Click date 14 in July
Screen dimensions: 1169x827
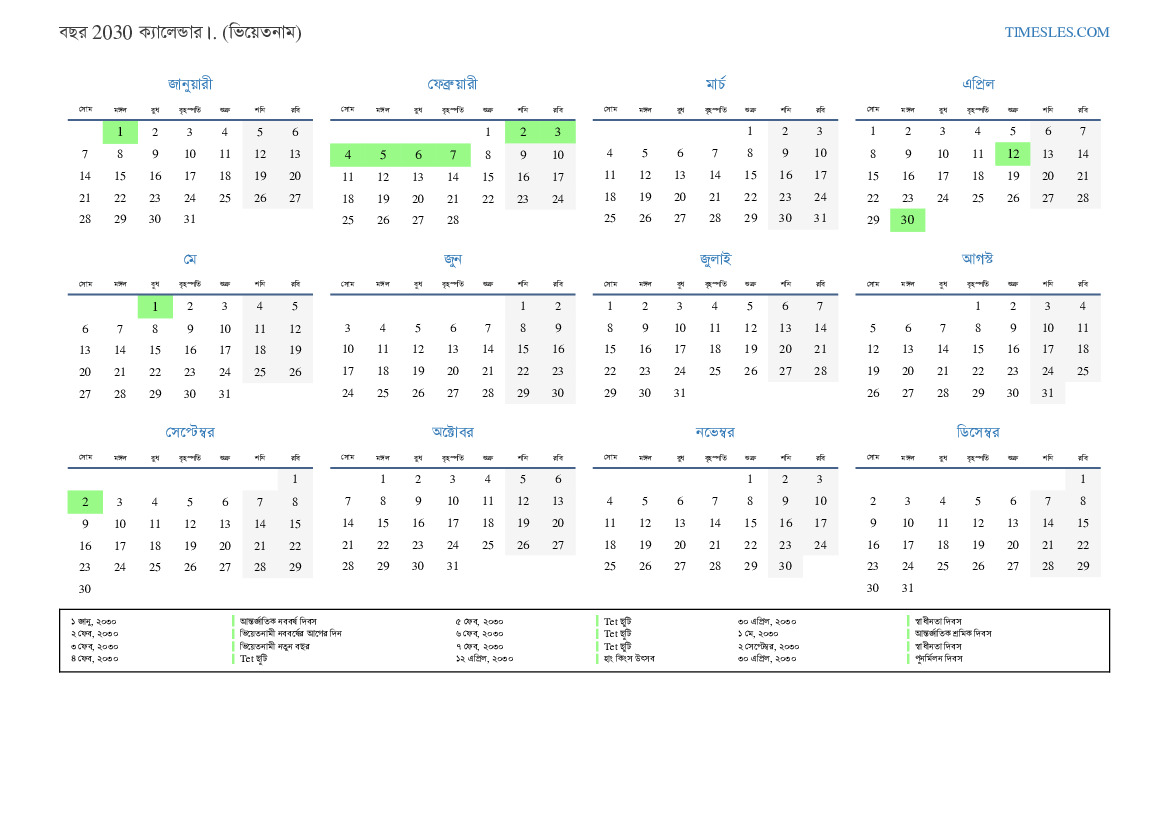coord(820,328)
